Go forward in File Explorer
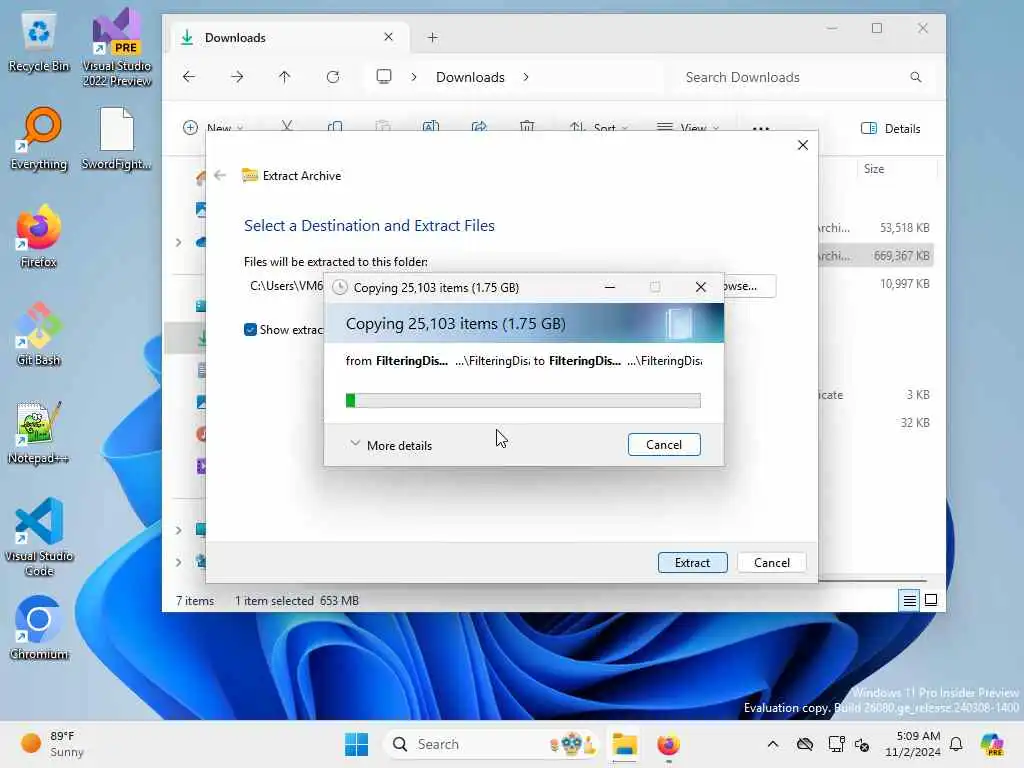The width and height of the screenshot is (1024, 768). (237, 77)
